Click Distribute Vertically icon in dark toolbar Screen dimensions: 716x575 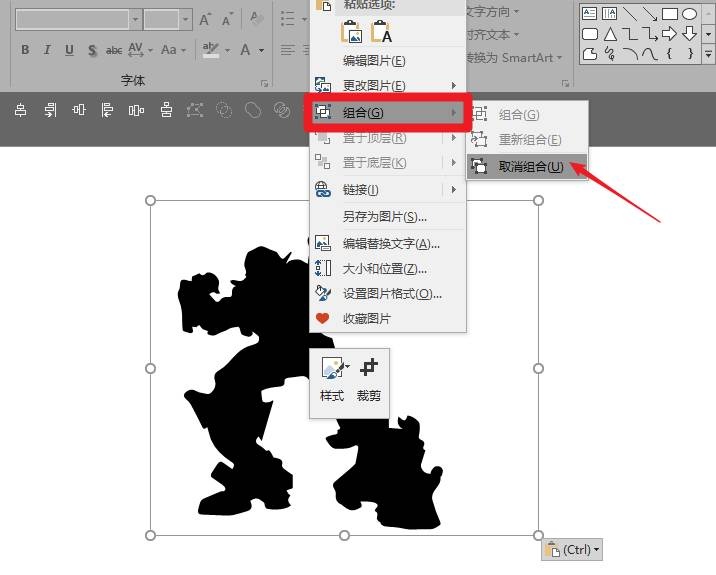(x=167, y=110)
